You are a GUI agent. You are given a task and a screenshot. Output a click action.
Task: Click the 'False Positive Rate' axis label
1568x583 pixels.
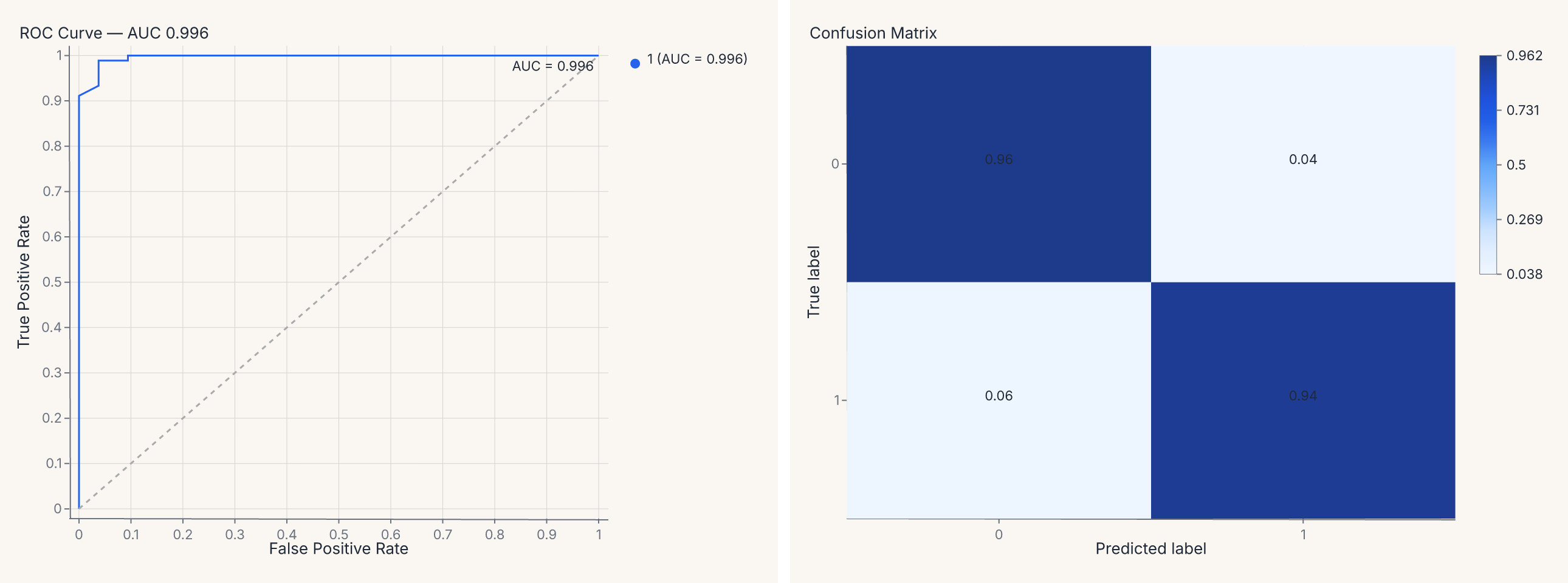coord(339,549)
